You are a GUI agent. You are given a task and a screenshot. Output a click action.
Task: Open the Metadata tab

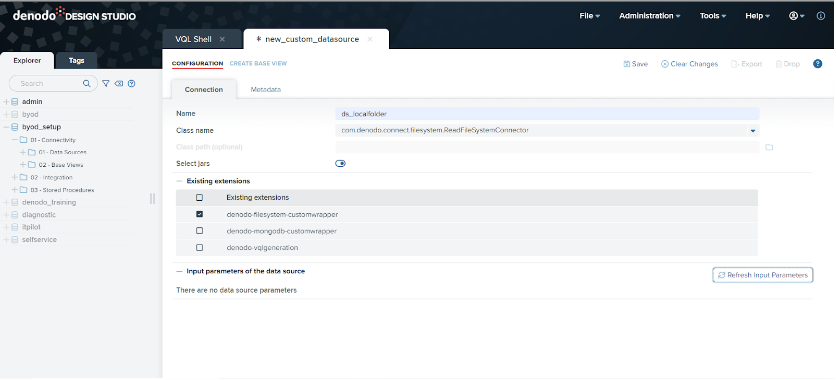pos(266,90)
